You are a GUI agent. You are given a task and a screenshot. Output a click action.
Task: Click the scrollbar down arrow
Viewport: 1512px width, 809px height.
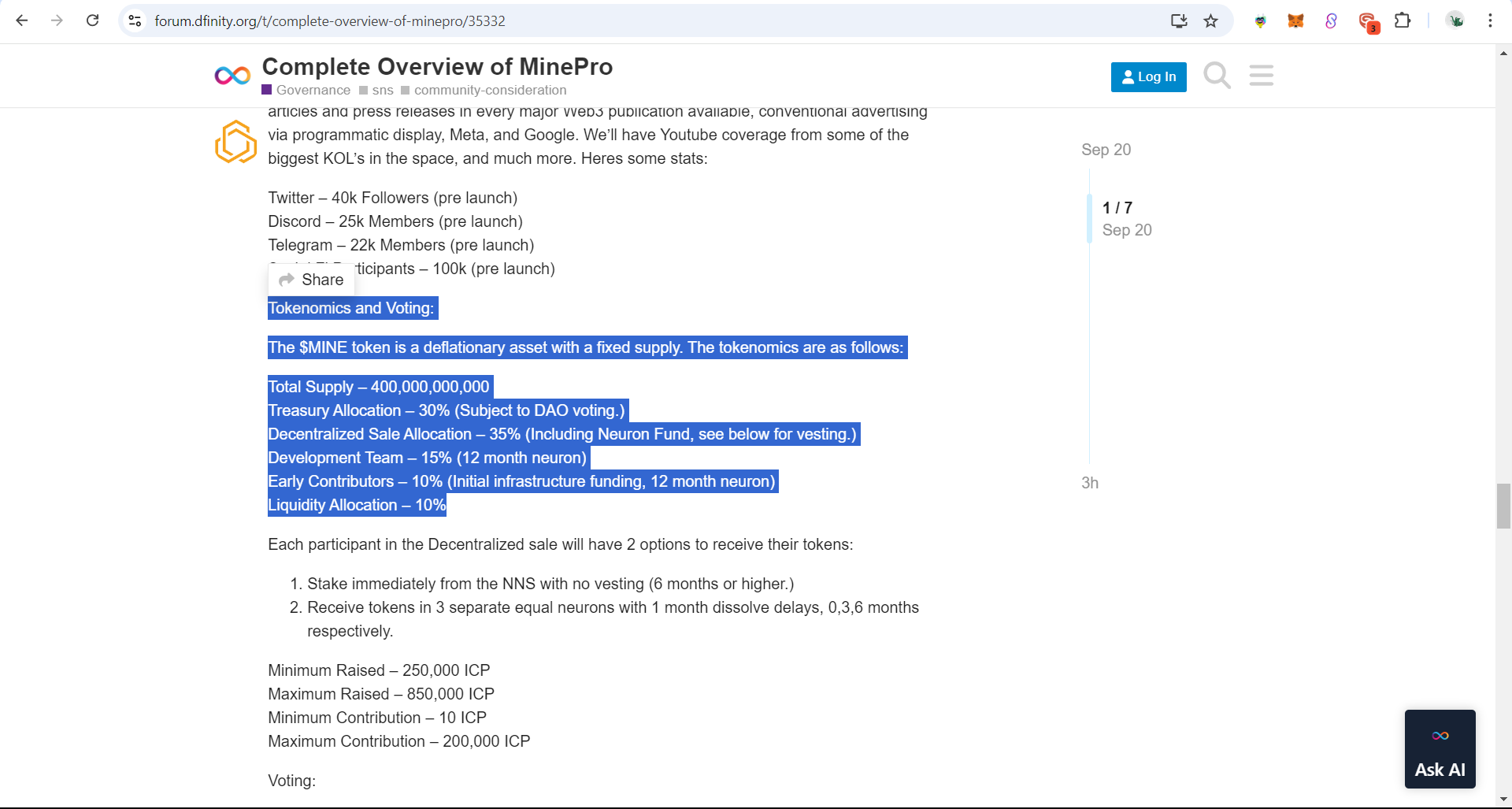pyautogui.click(x=1503, y=800)
